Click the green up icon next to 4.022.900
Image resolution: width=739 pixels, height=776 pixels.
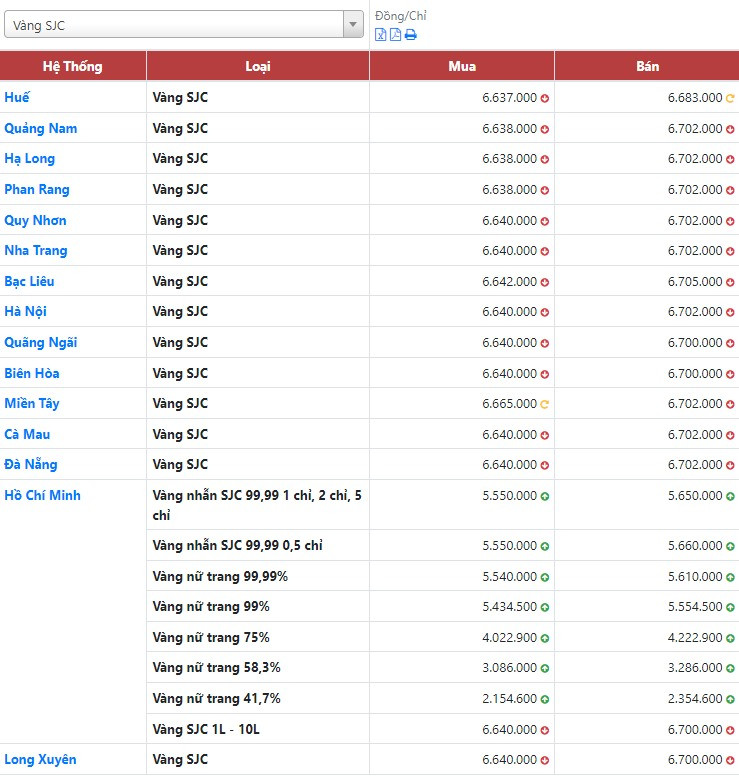[544, 638]
